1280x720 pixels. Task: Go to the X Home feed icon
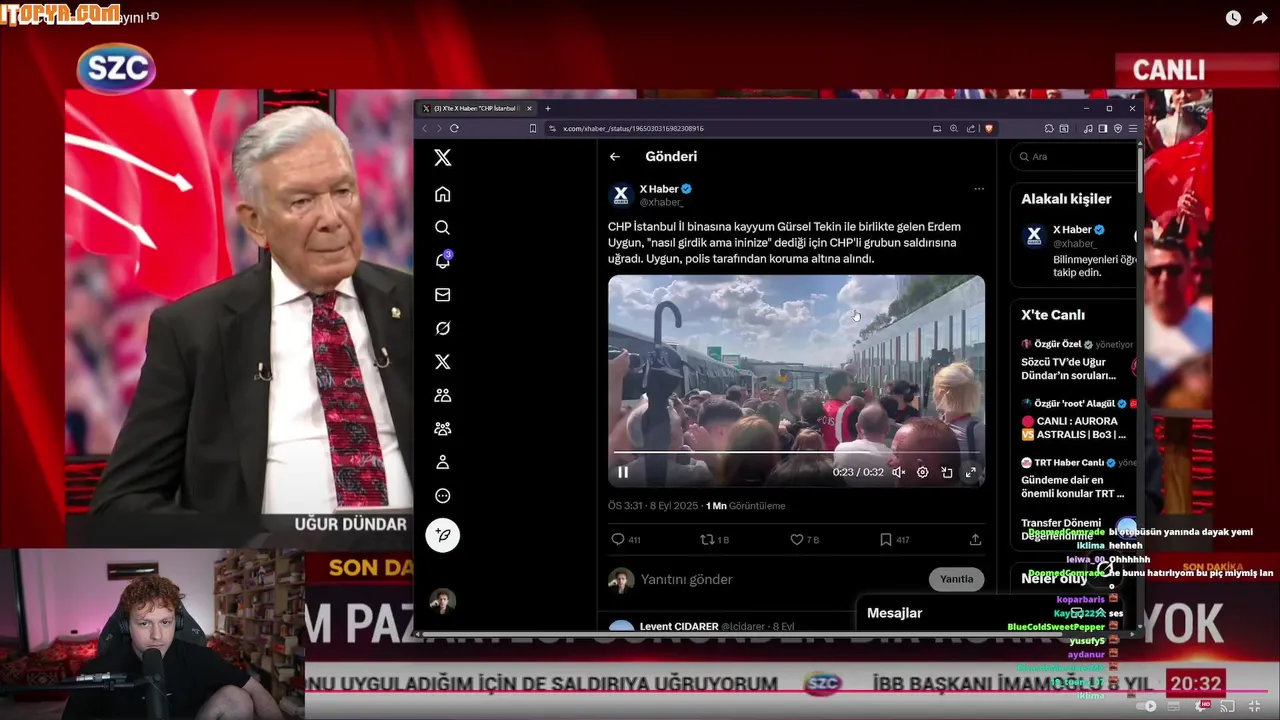click(443, 194)
